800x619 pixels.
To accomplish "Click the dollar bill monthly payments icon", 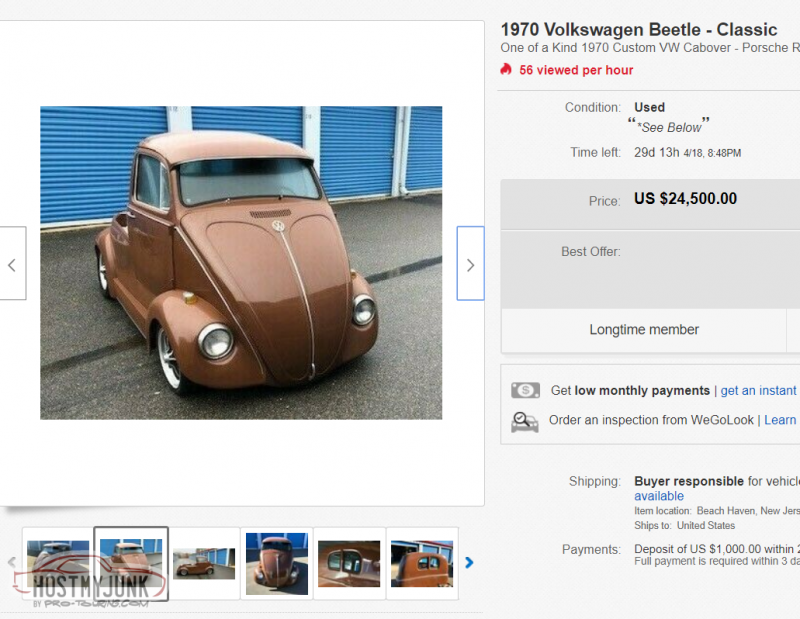I will pyautogui.click(x=525, y=390).
